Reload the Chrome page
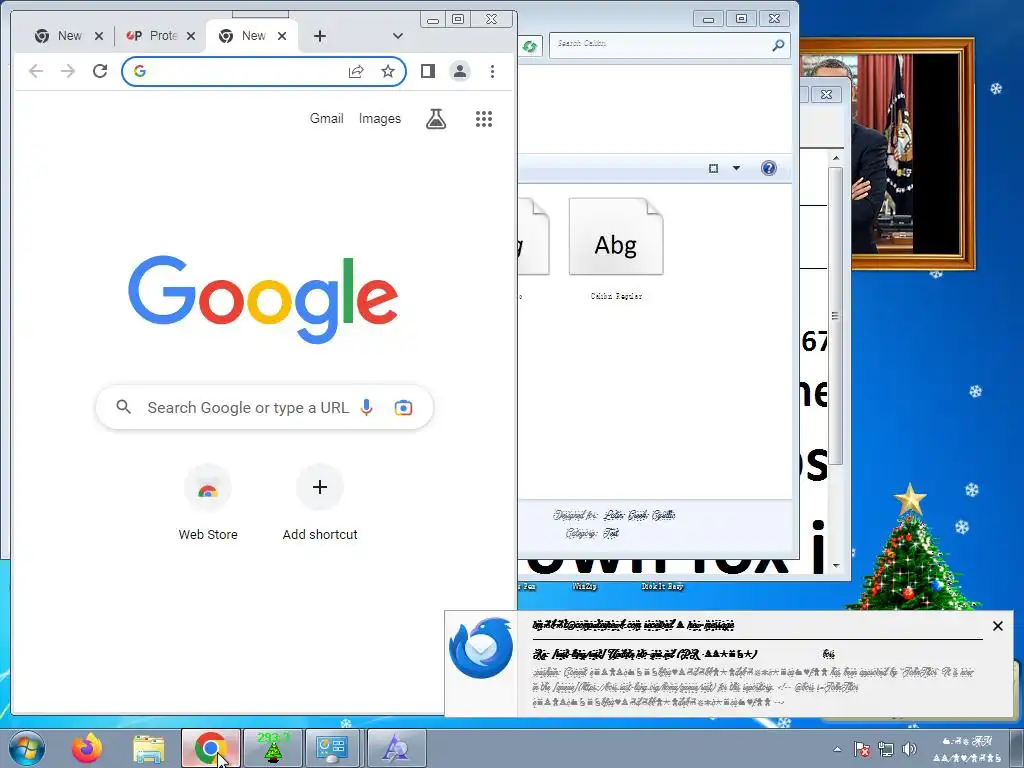The image size is (1024, 768). tap(100, 71)
